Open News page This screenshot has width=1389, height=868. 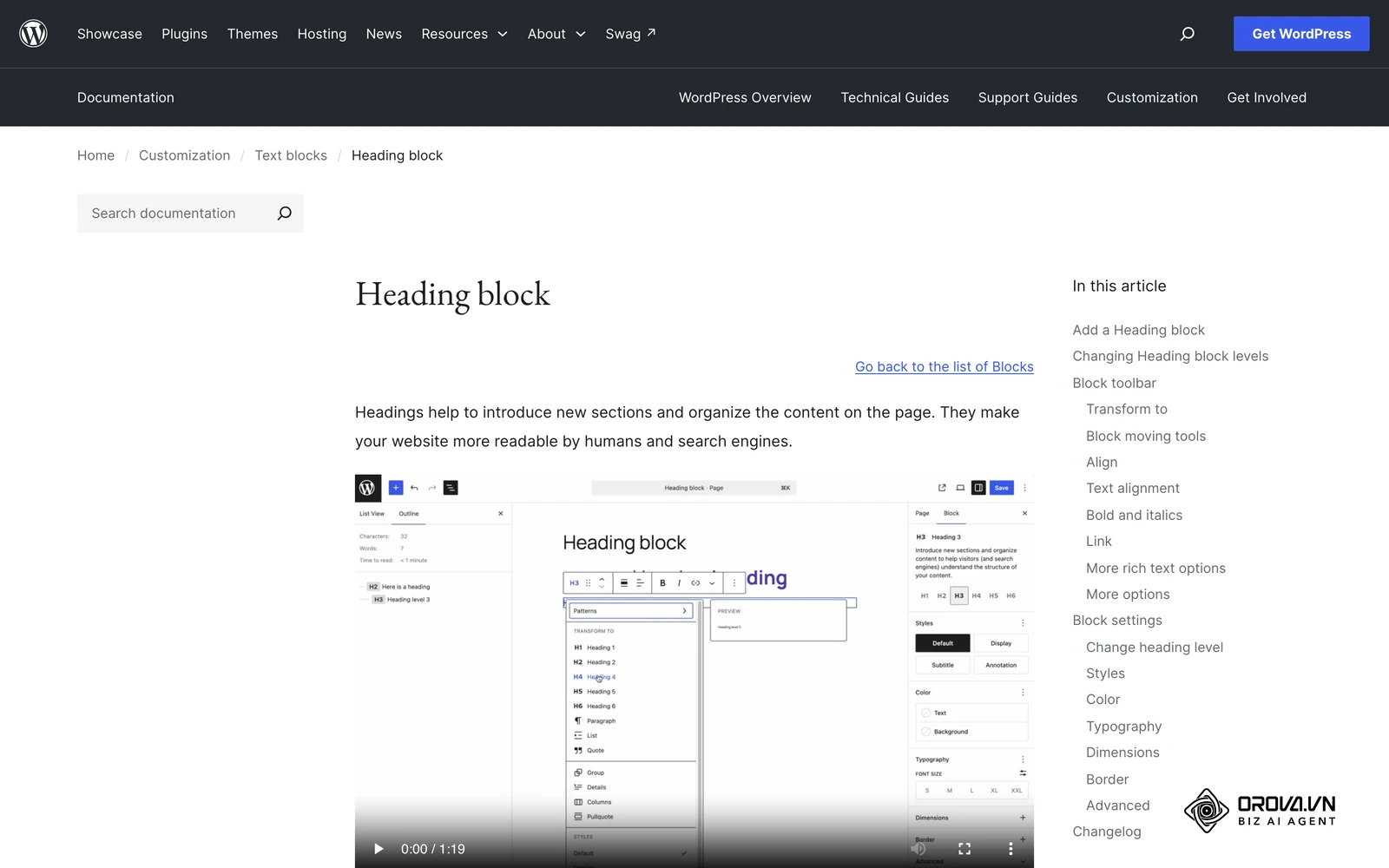384,34
